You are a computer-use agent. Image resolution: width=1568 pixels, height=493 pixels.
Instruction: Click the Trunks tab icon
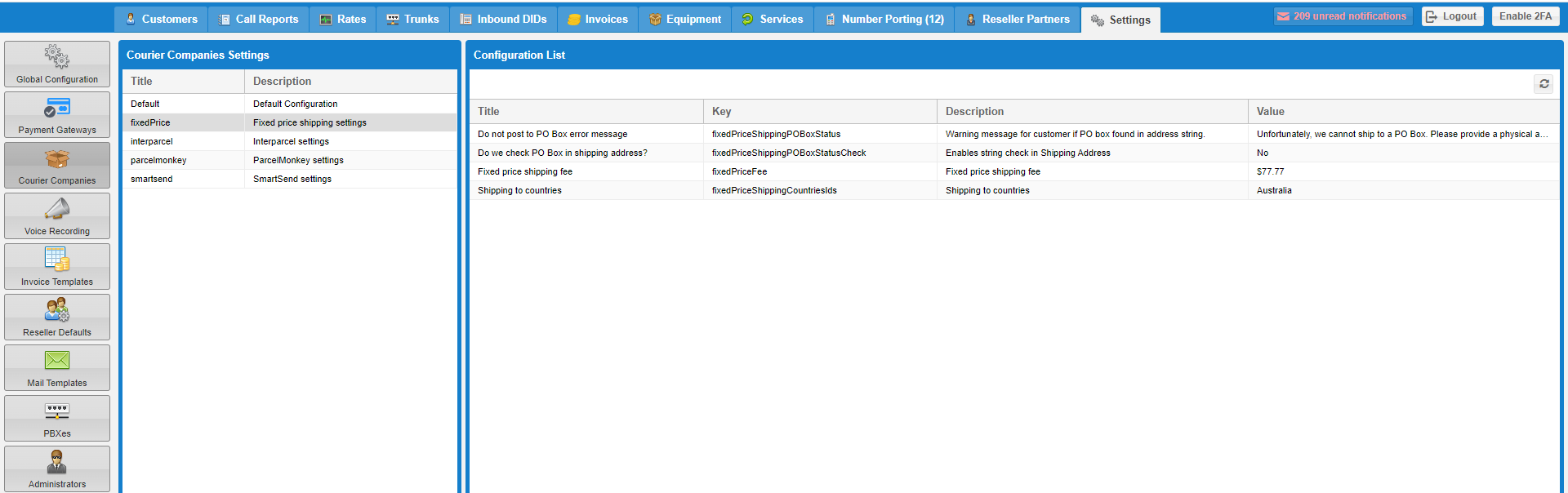[x=393, y=20]
